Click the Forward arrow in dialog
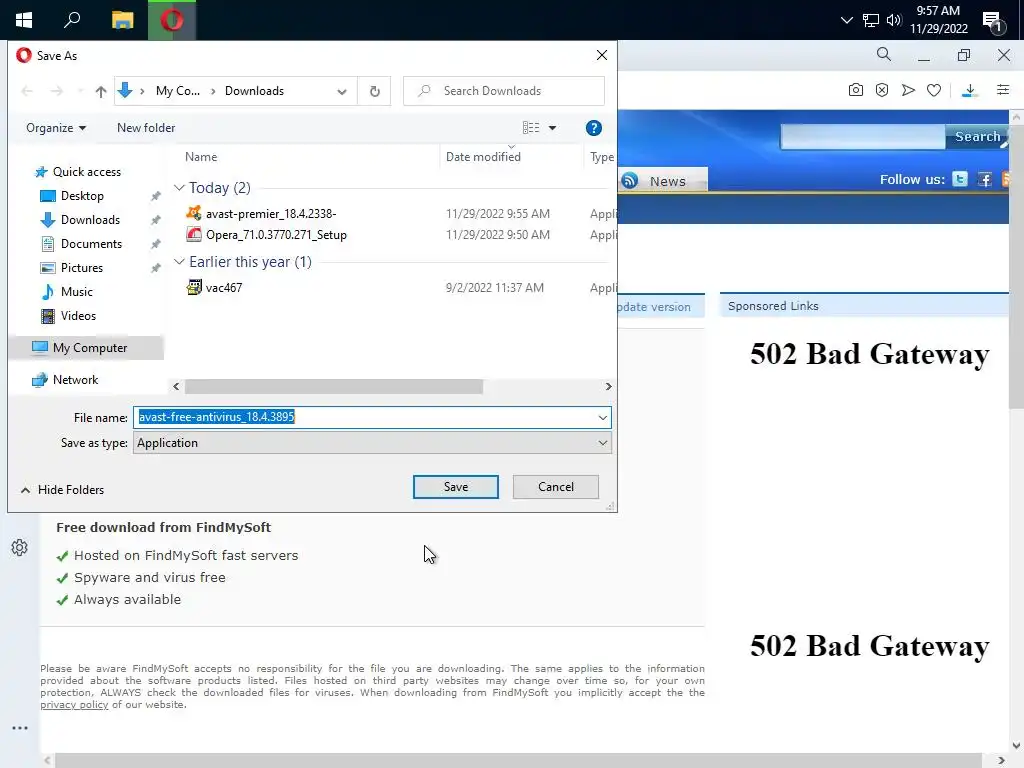The image size is (1024, 768). click(57, 91)
